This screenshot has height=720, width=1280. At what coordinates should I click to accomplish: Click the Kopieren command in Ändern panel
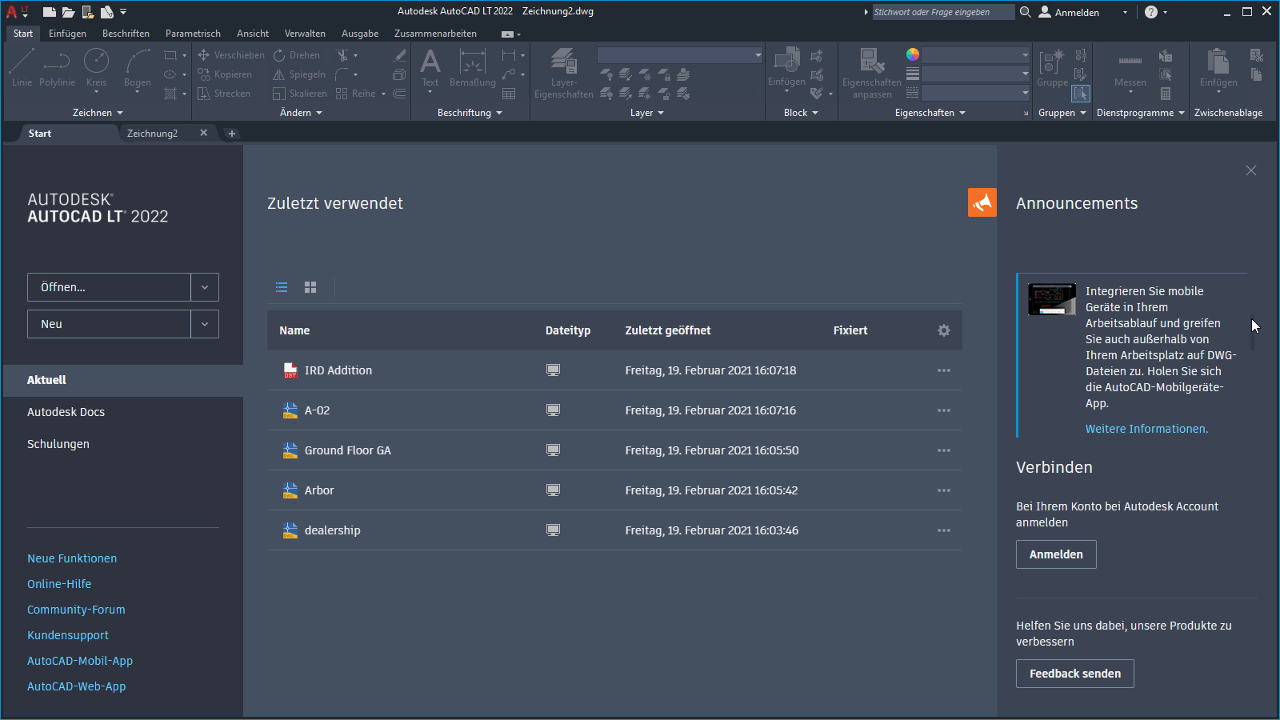[225, 75]
